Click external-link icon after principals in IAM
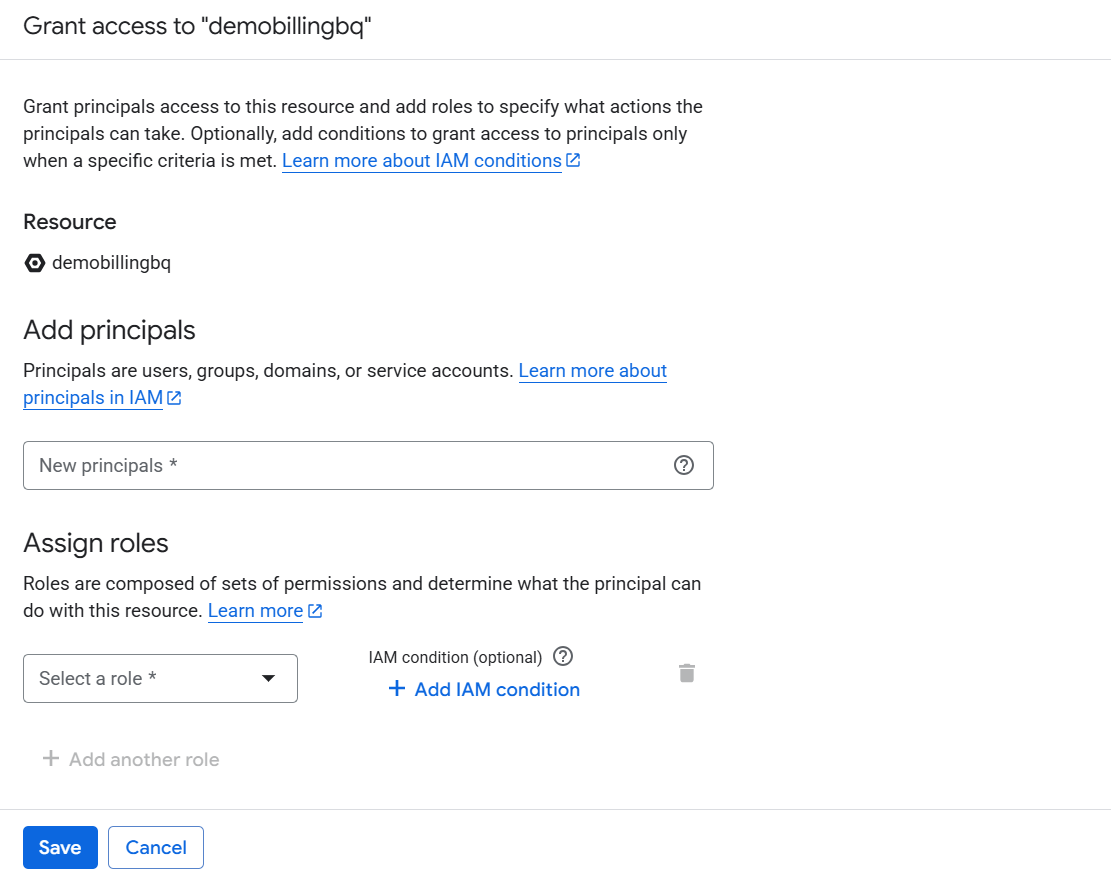This screenshot has height=873, width=1111. click(x=174, y=398)
